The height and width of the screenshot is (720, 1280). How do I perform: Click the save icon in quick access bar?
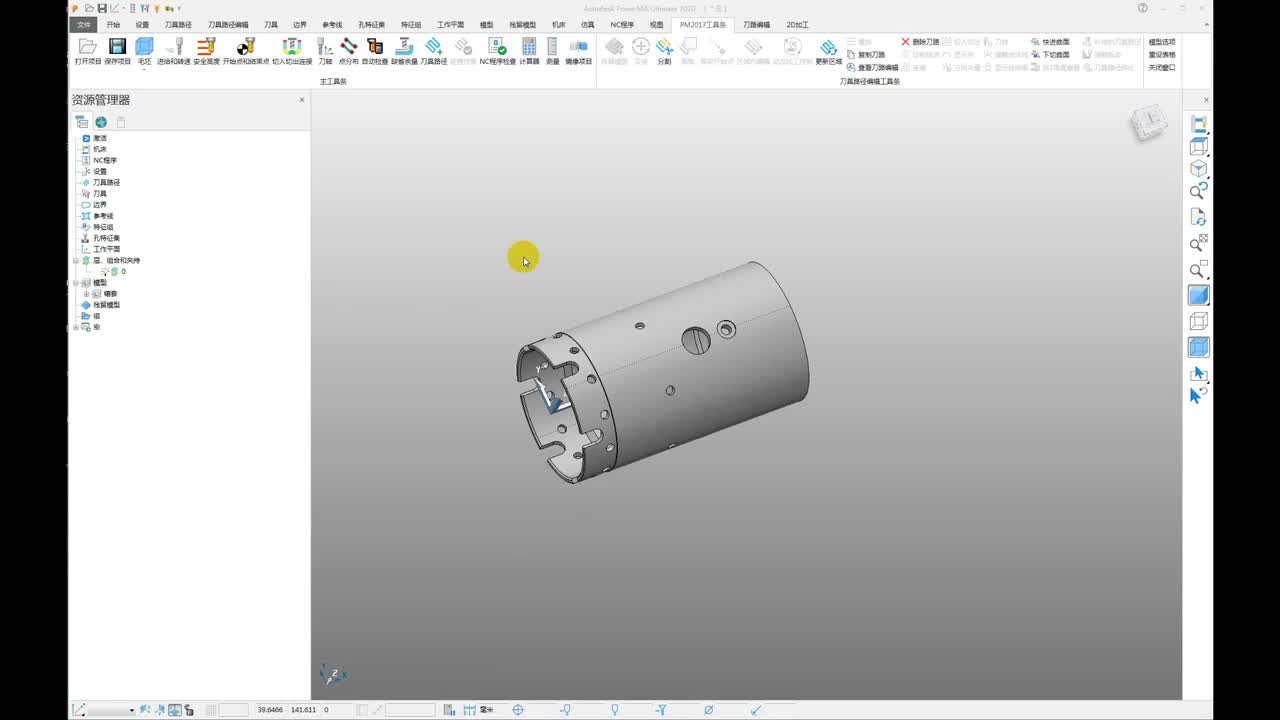[101, 8]
